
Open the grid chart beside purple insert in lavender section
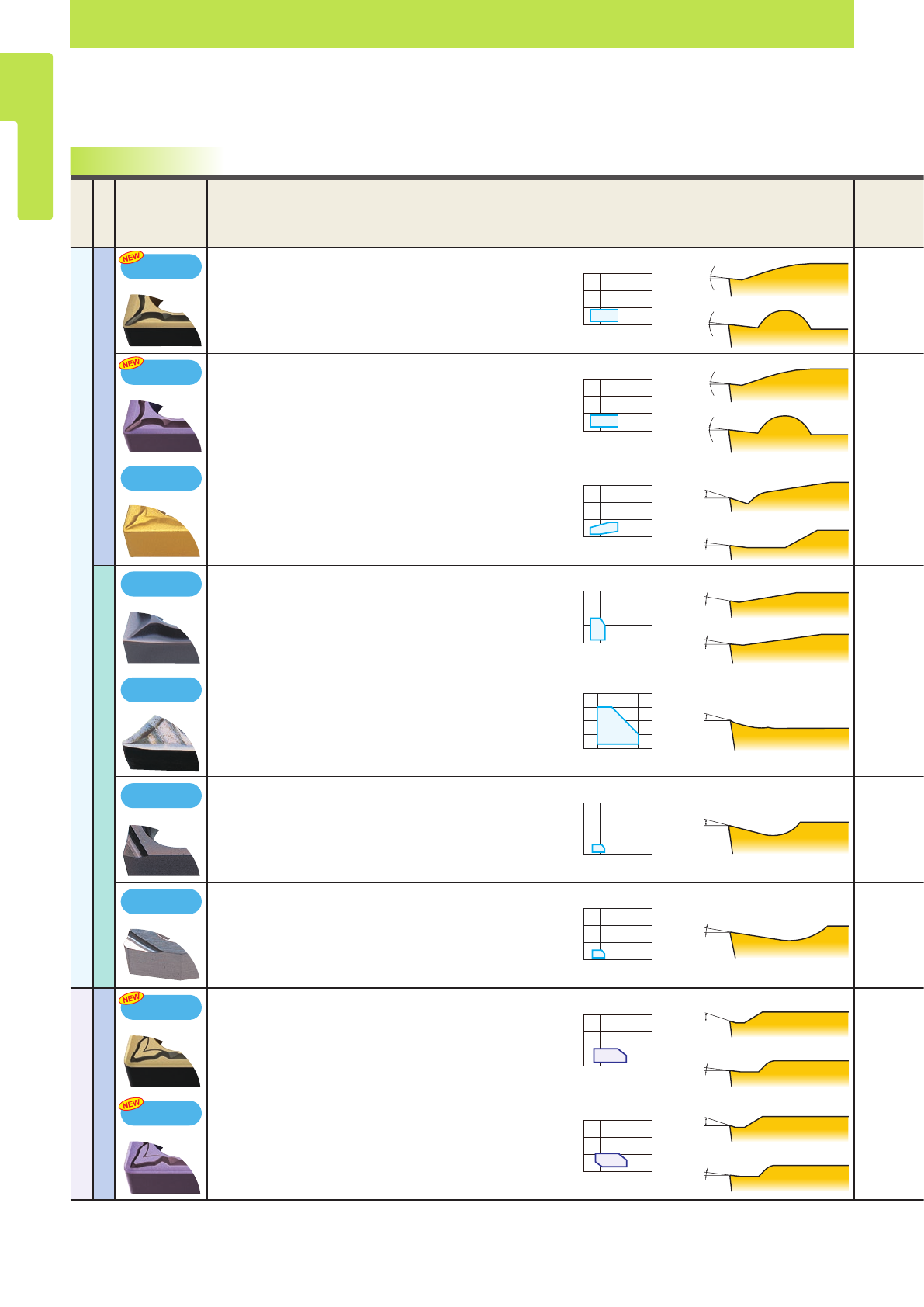pyautogui.click(x=618, y=1146)
